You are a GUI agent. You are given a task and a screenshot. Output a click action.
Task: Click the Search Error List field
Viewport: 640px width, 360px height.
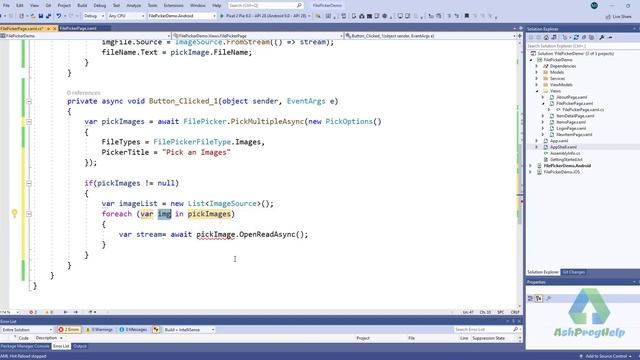tap(487, 329)
